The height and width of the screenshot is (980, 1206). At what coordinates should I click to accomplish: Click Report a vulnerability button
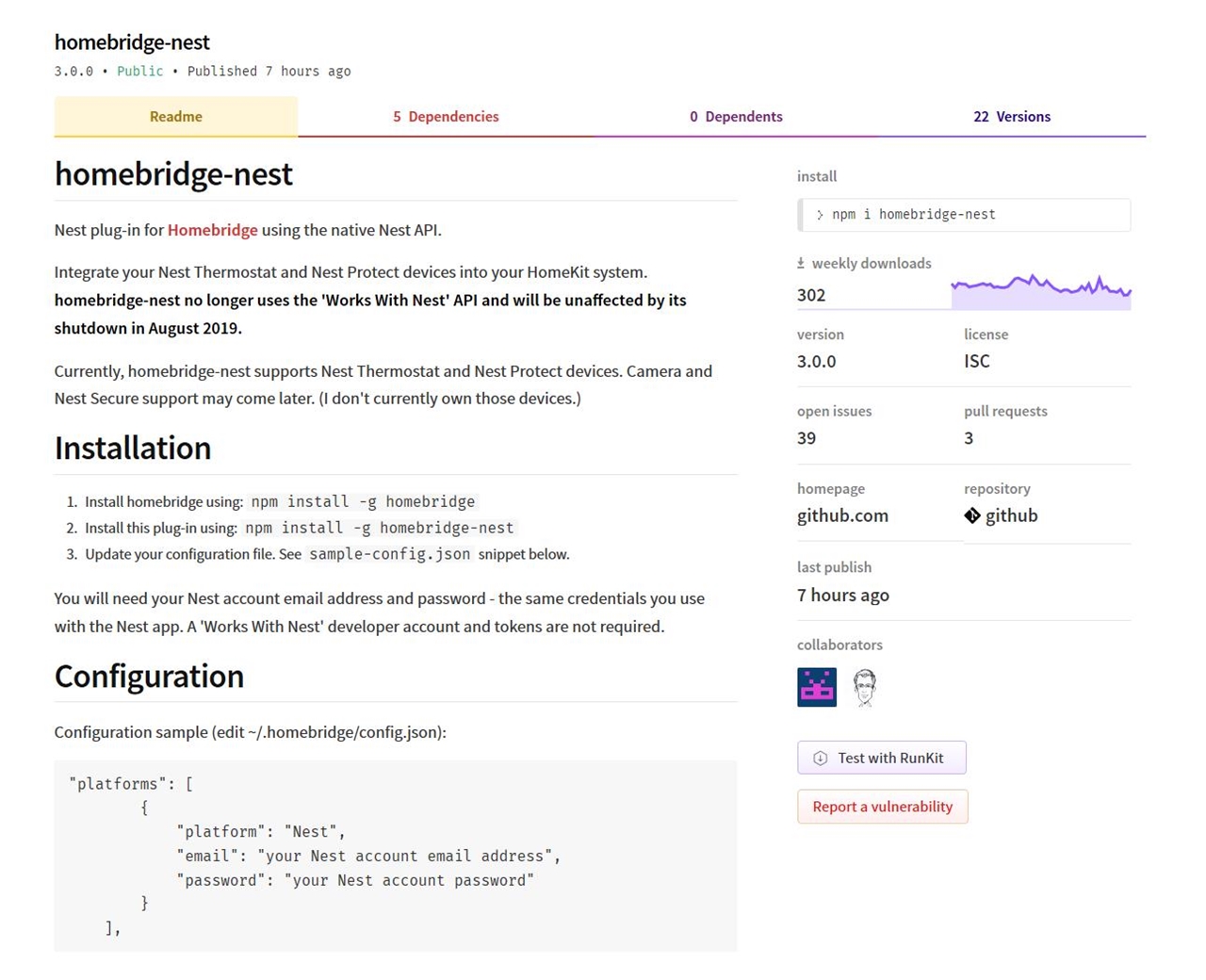click(882, 807)
